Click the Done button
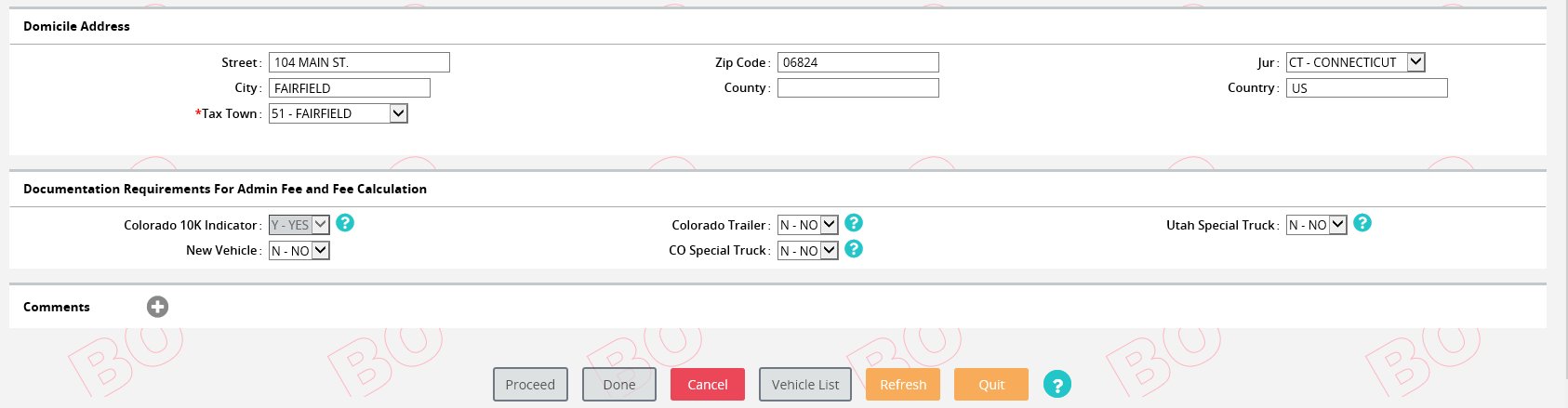1568x408 pixels. click(619, 385)
